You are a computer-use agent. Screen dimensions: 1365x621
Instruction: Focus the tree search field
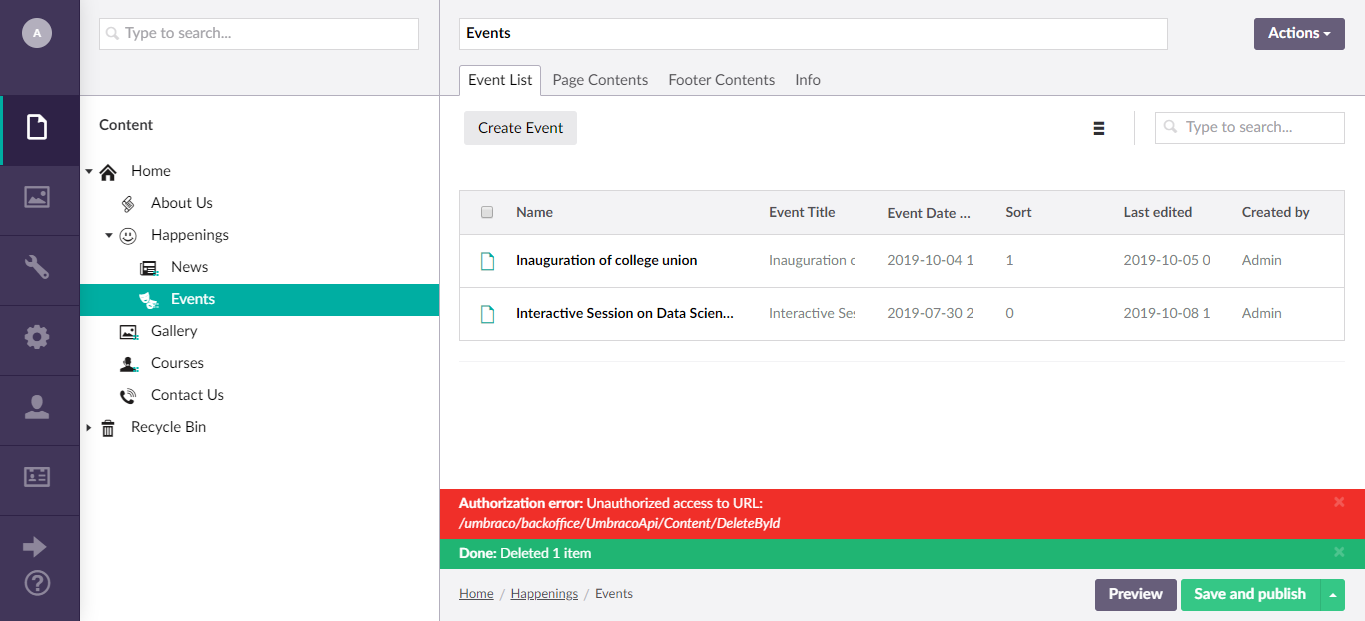pos(259,33)
